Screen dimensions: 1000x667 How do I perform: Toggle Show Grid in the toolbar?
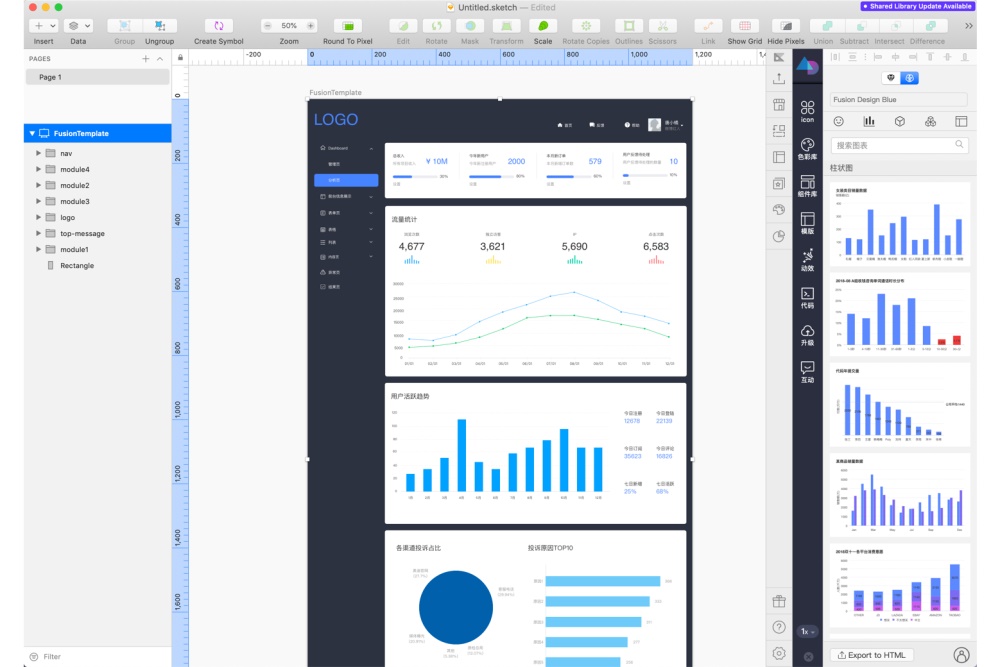[x=744, y=31]
